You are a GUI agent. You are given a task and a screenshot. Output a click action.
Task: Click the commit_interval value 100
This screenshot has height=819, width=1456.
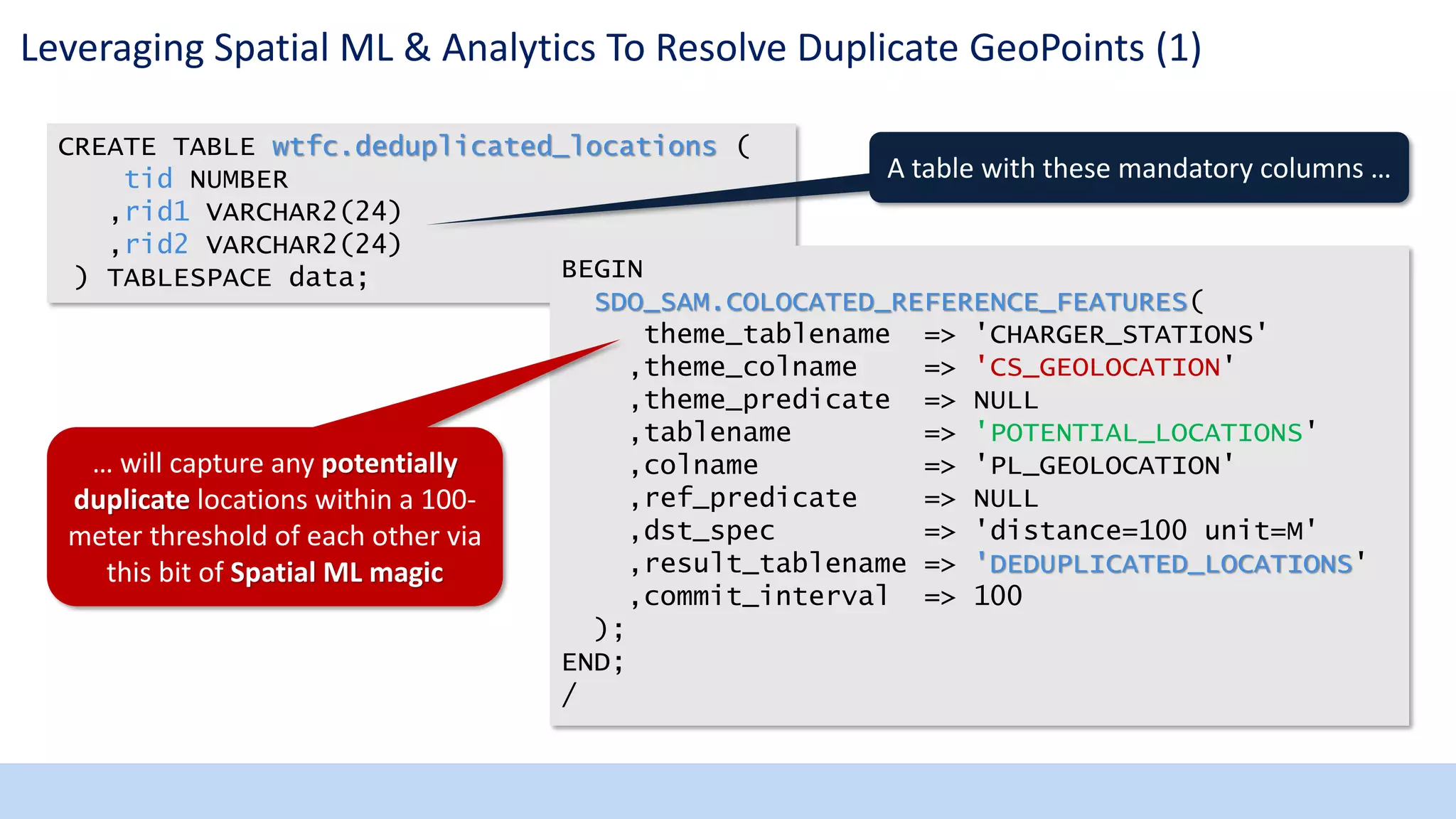click(998, 596)
